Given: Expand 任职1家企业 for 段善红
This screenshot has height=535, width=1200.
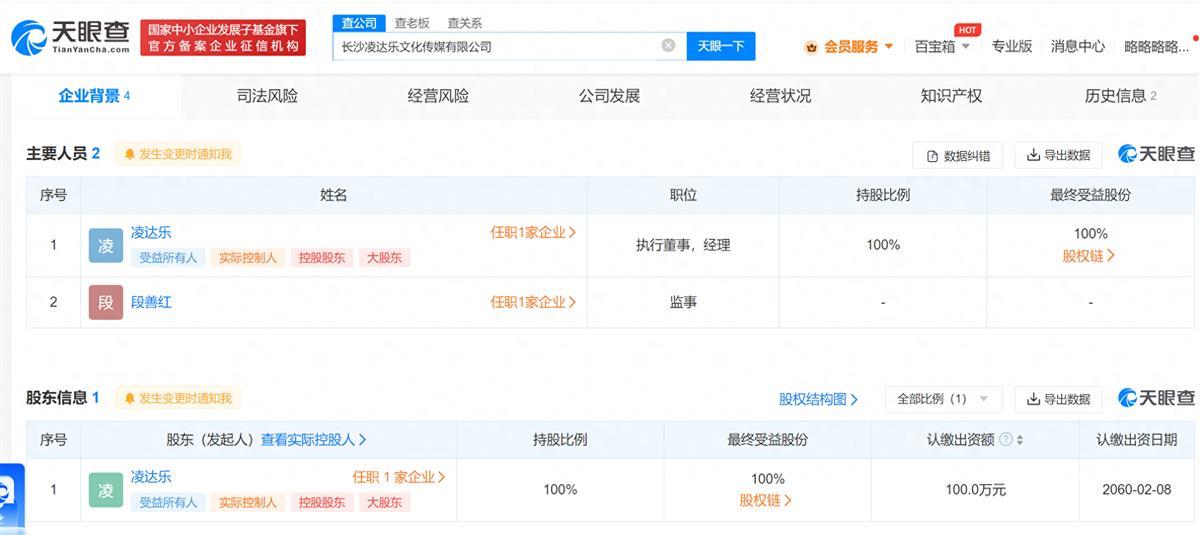Looking at the screenshot, I should [x=533, y=302].
